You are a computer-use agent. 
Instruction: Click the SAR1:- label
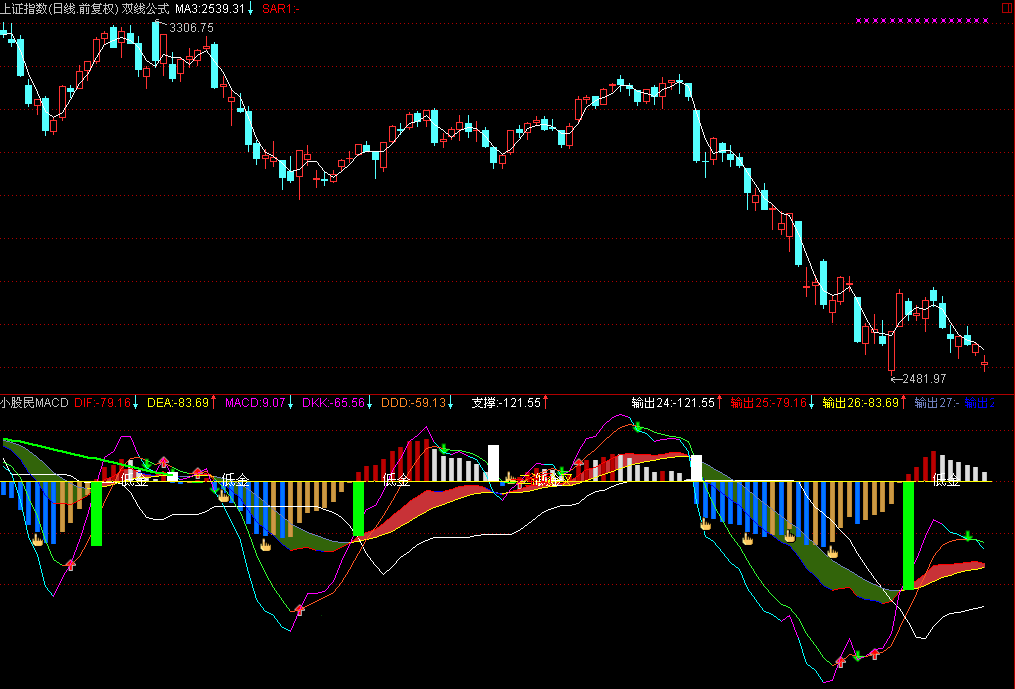(281, 8)
